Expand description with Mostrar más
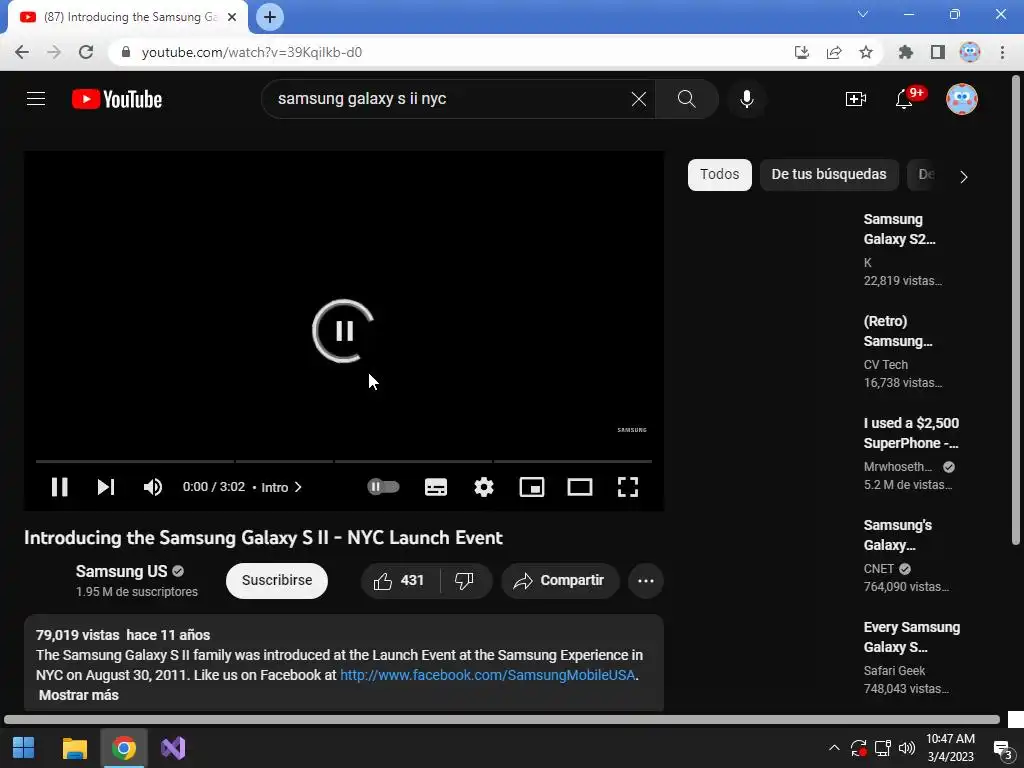This screenshot has width=1024, height=768. pos(79,695)
